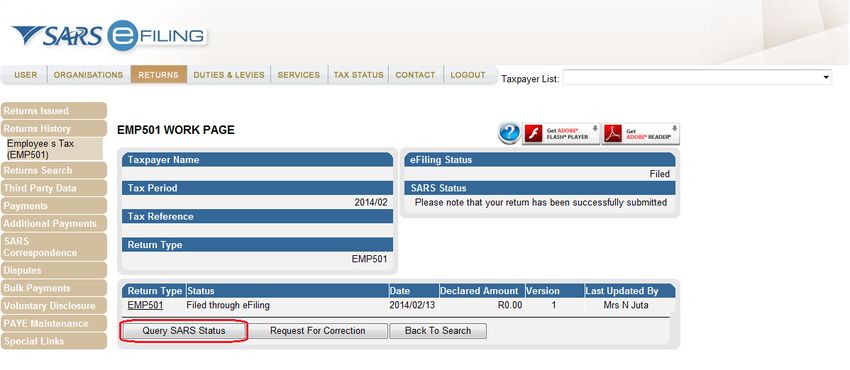The image size is (850, 370).
Task: Click the SARS eFiling logo
Action: tap(109, 35)
